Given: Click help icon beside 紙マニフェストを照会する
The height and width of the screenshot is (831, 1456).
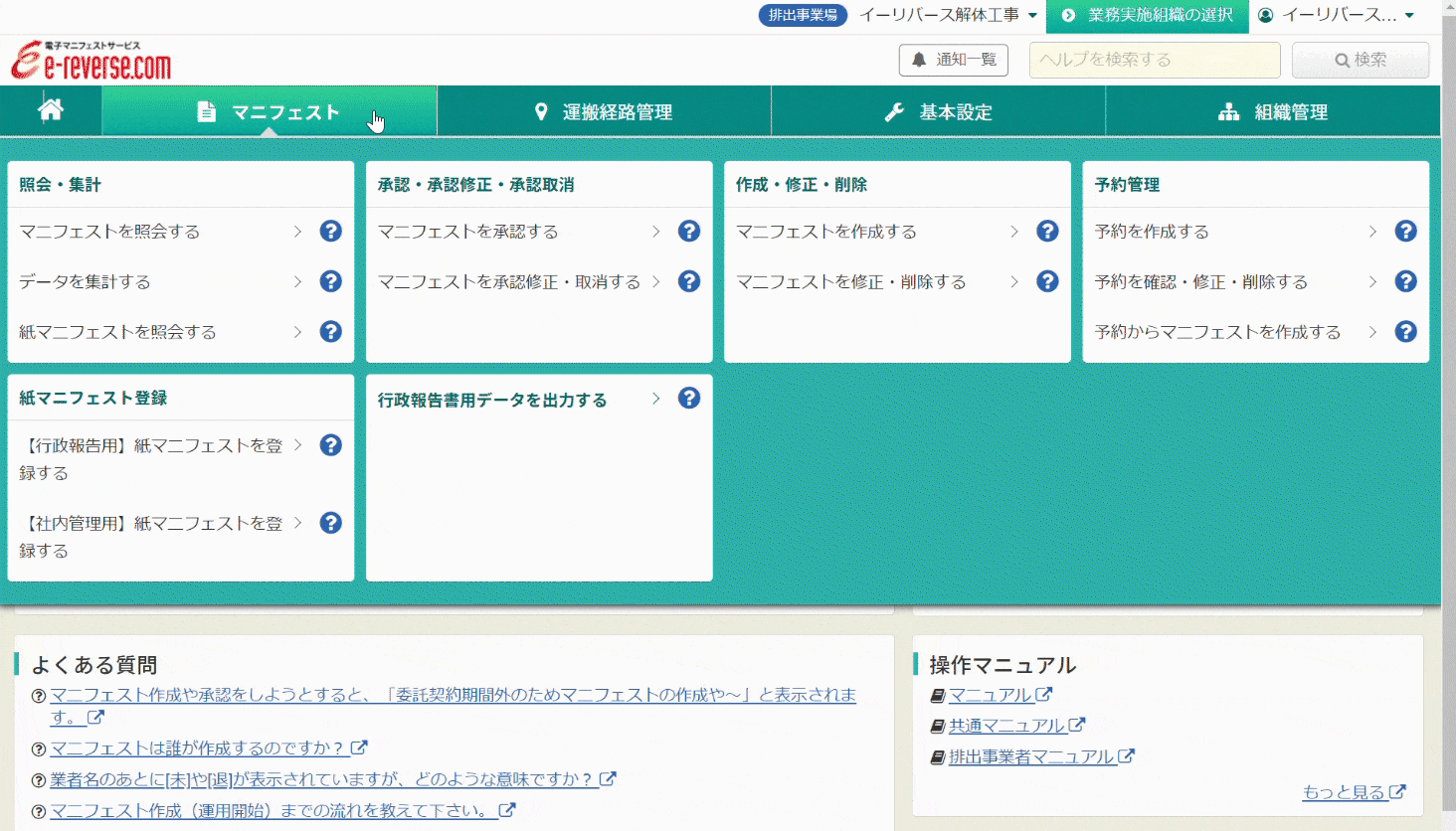Looking at the screenshot, I should (331, 332).
